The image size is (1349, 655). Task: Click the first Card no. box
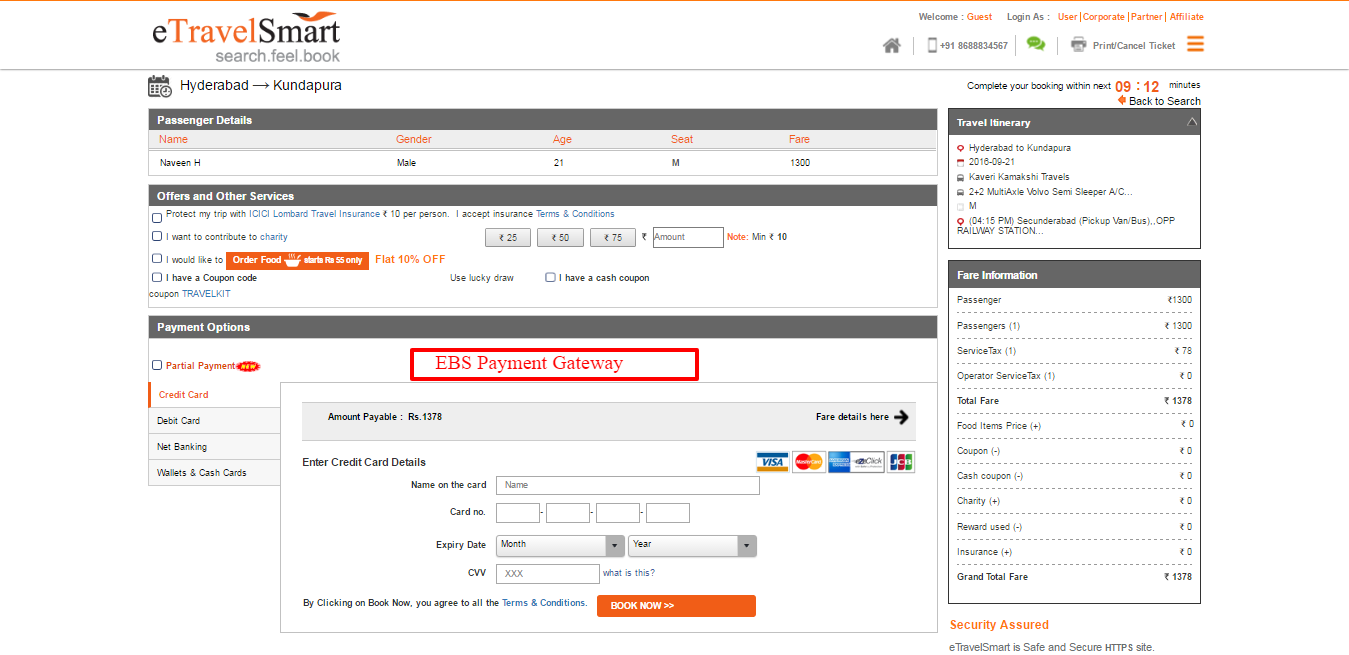coord(518,513)
